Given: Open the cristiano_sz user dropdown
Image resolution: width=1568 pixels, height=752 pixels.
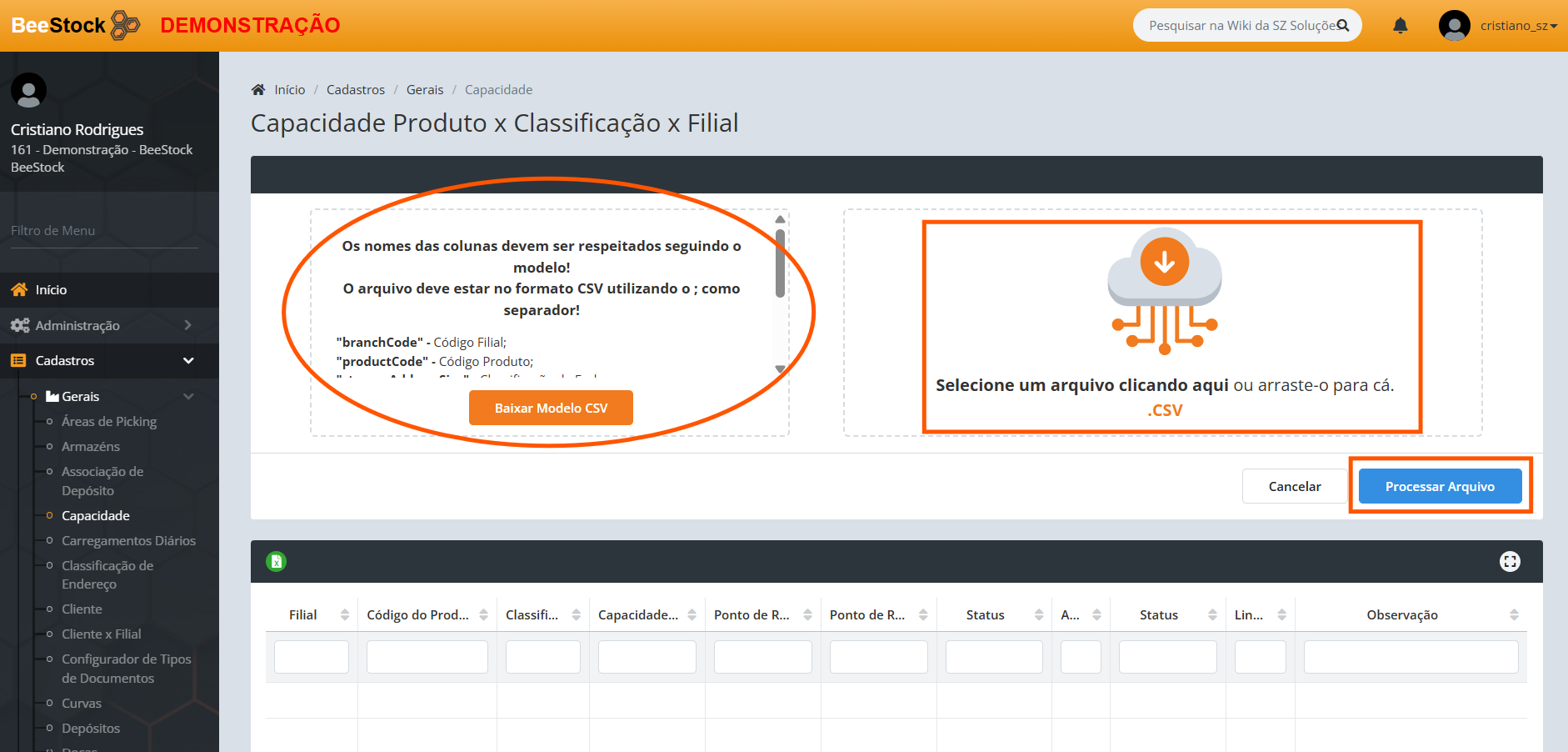Looking at the screenshot, I should tap(1518, 26).
